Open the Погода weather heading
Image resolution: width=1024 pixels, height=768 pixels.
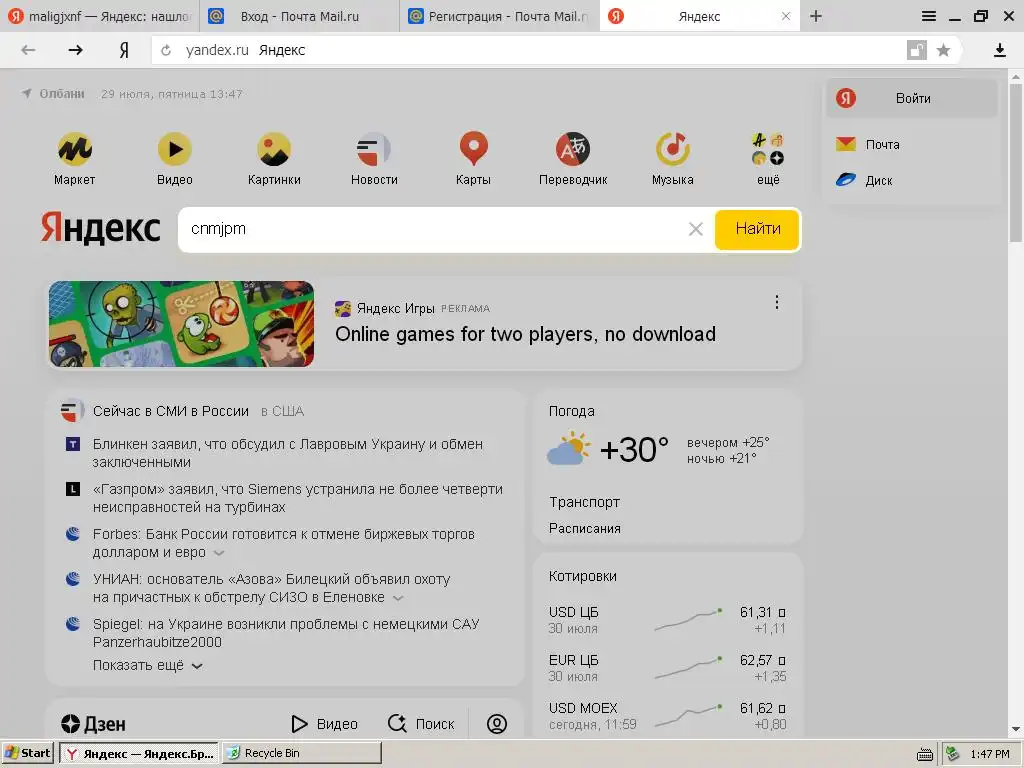point(571,411)
